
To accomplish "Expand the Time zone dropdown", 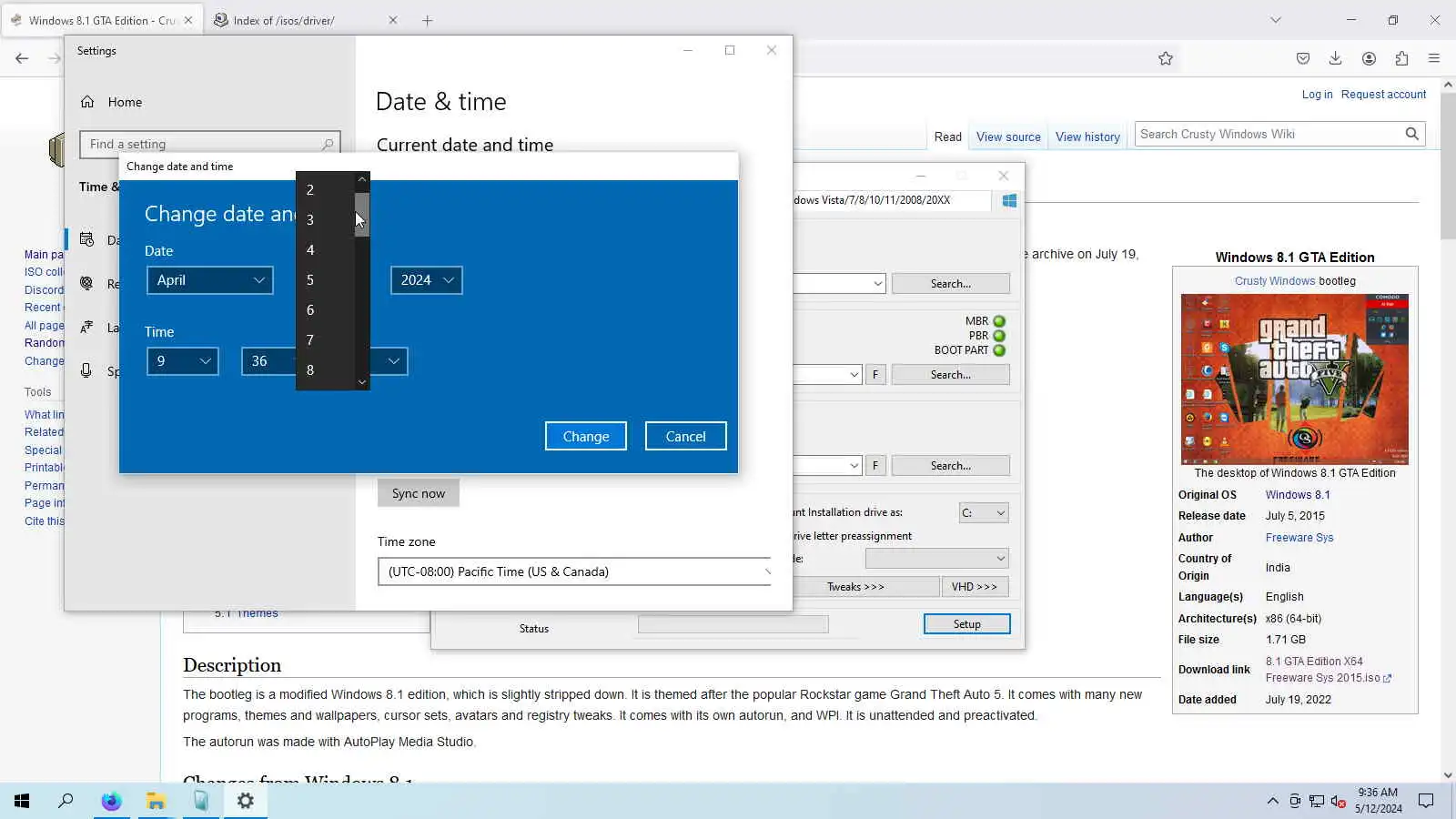I will click(x=574, y=571).
